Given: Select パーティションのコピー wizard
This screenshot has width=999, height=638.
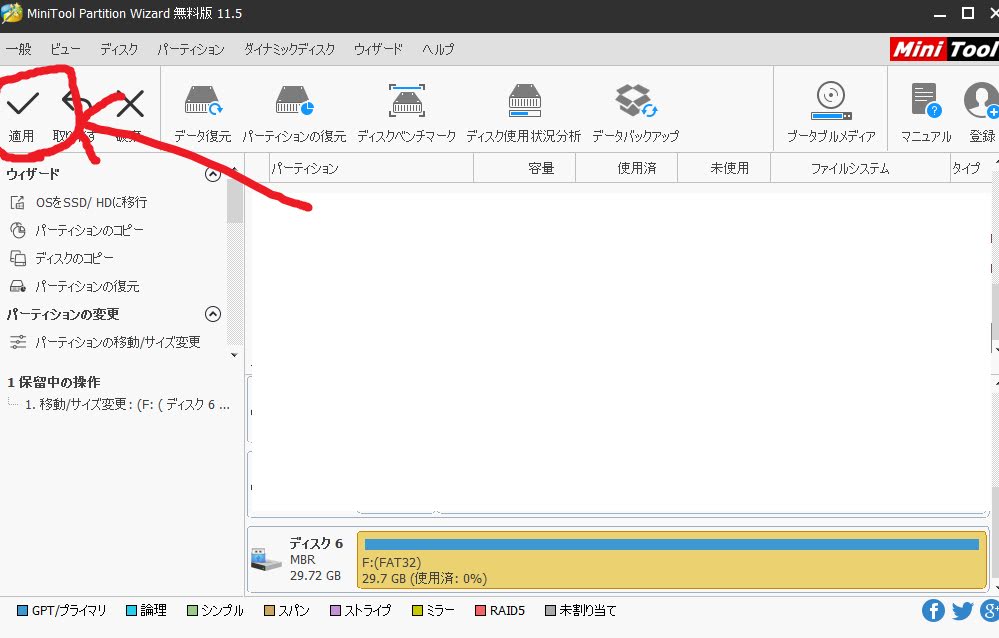Looking at the screenshot, I should tap(77, 231).
